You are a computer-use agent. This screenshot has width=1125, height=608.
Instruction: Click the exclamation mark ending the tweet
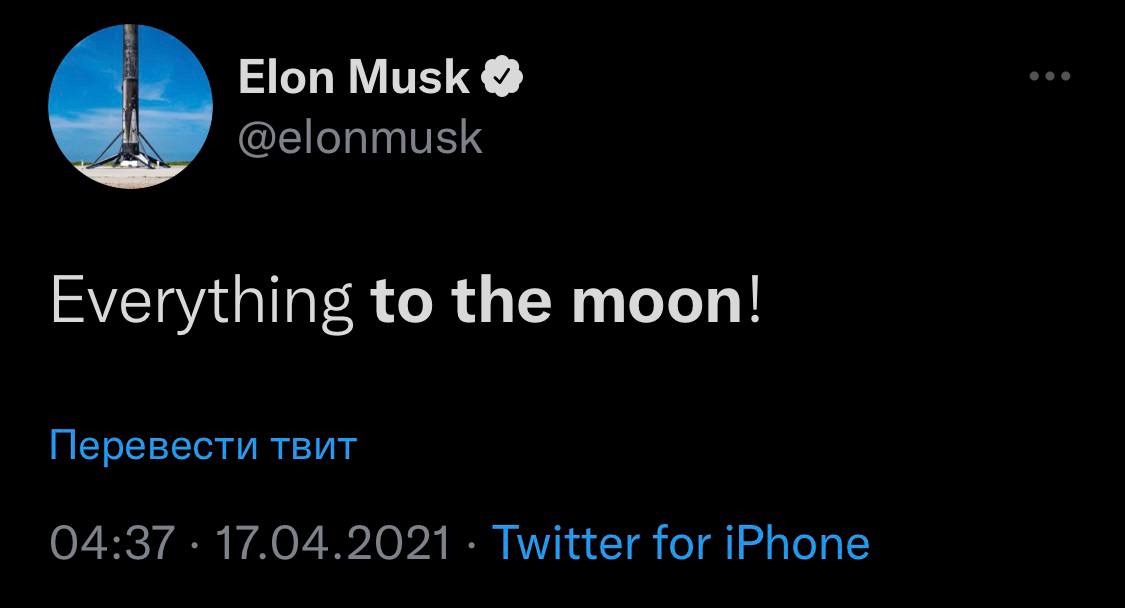coord(754,301)
